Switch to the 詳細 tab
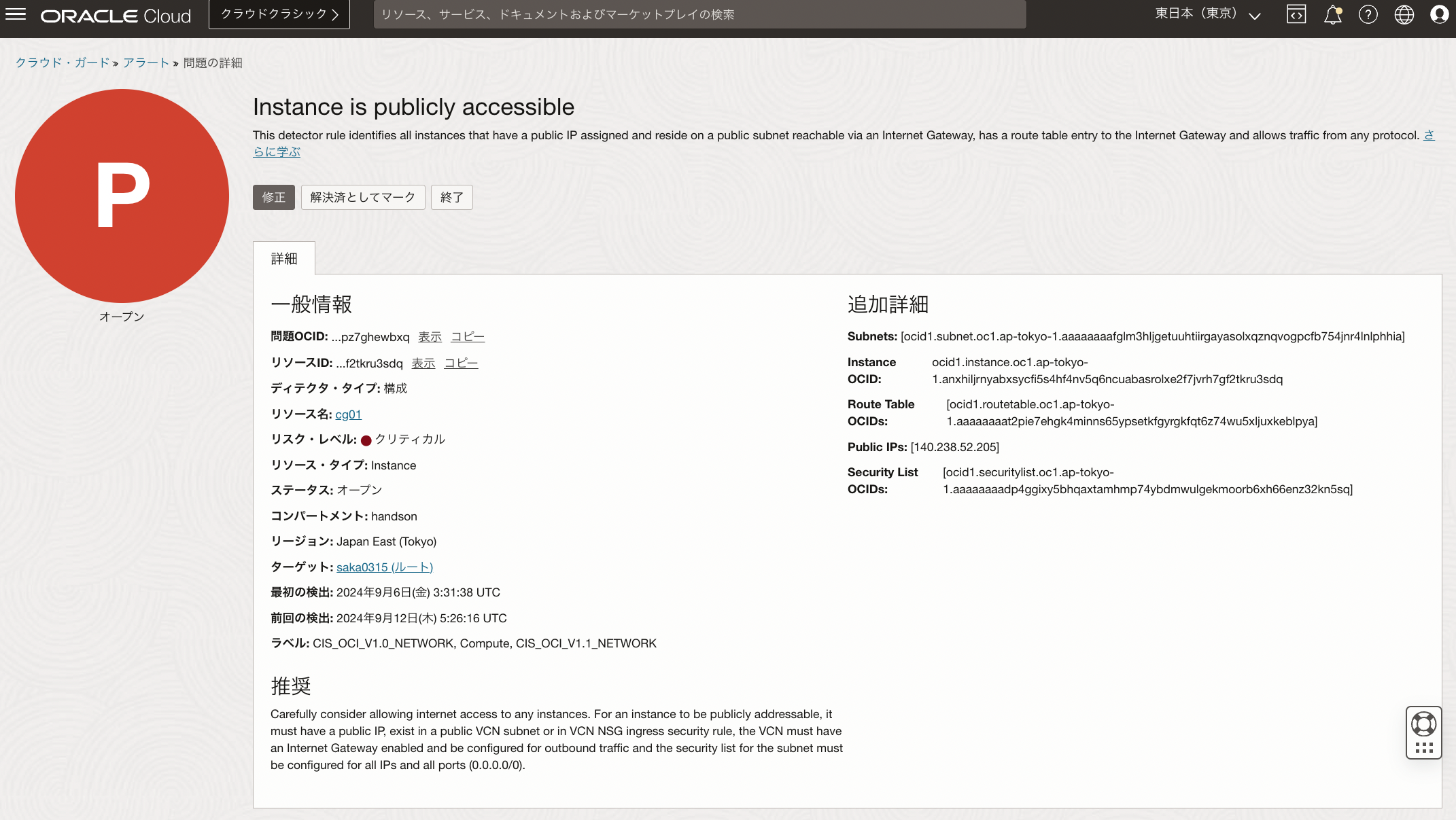 (x=284, y=257)
